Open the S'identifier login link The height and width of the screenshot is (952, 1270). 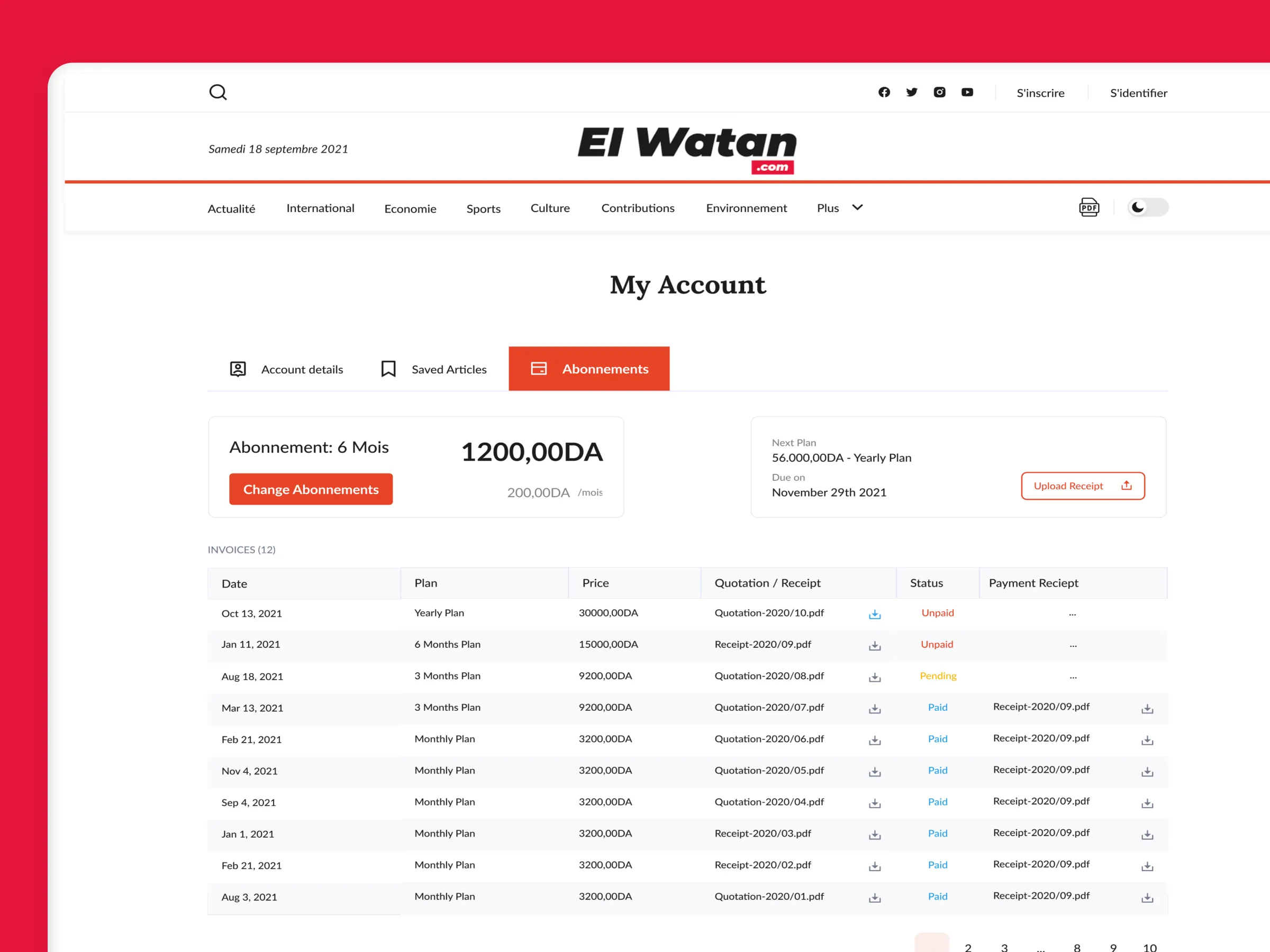point(1138,93)
